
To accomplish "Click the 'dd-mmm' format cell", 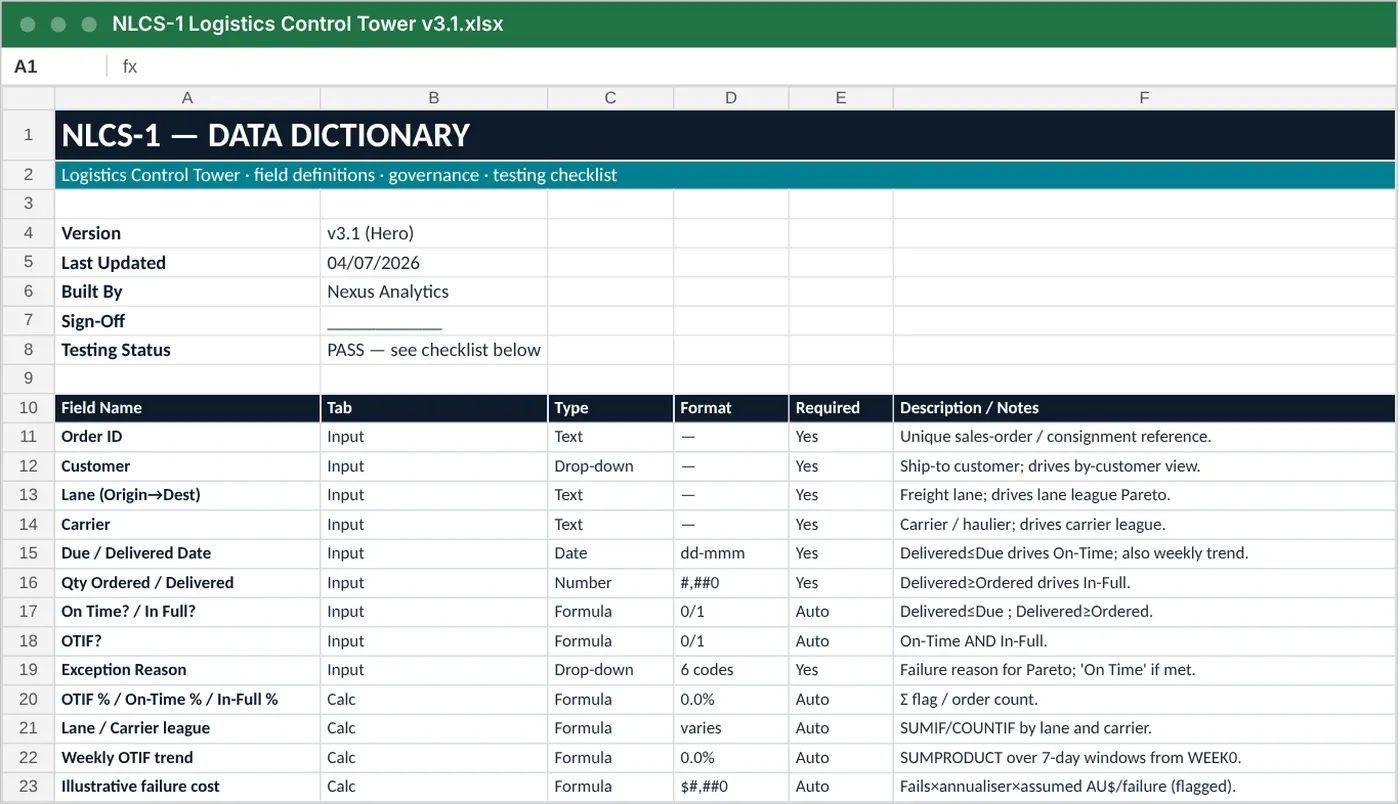I will pyautogui.click(x=731, y=553).
